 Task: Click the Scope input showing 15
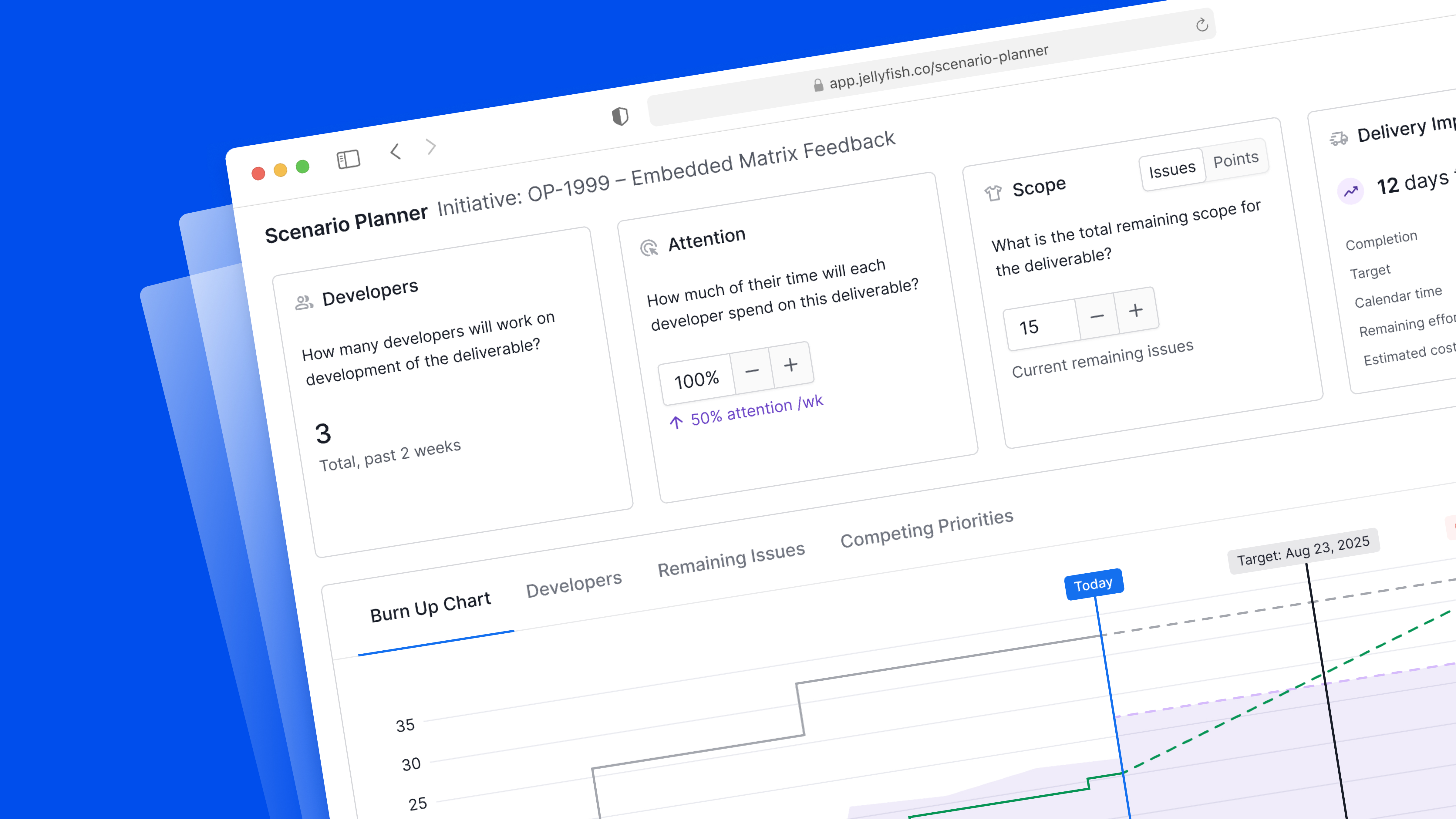tap(1042, 325)
